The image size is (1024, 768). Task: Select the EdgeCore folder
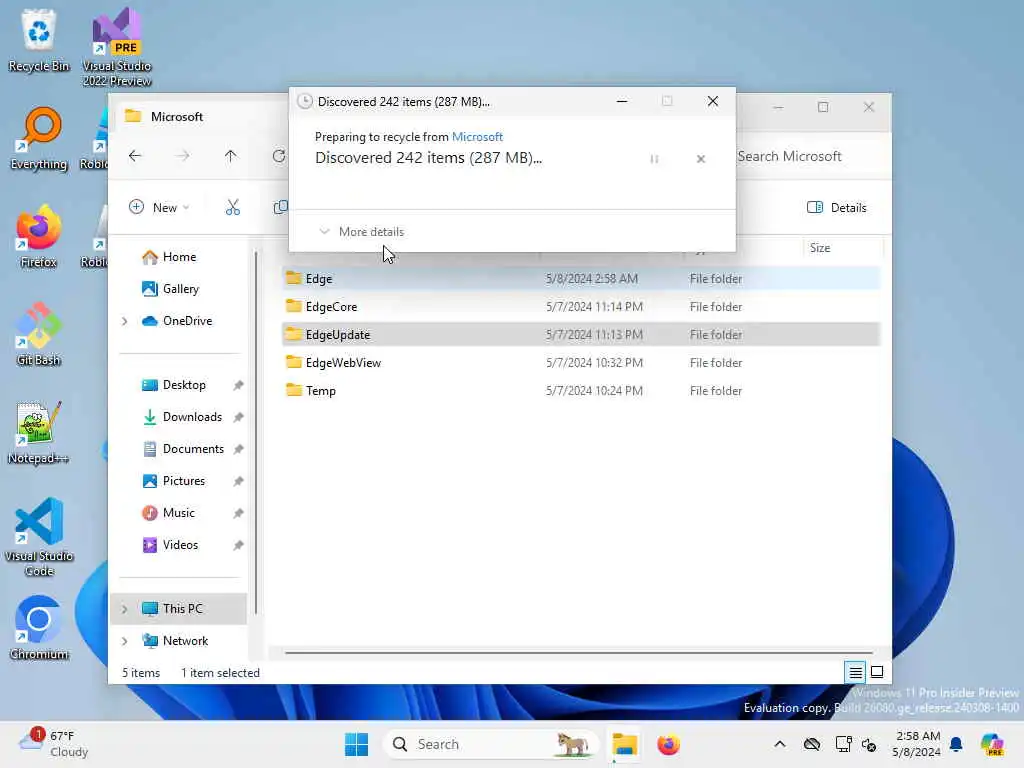tap(581, 307)
